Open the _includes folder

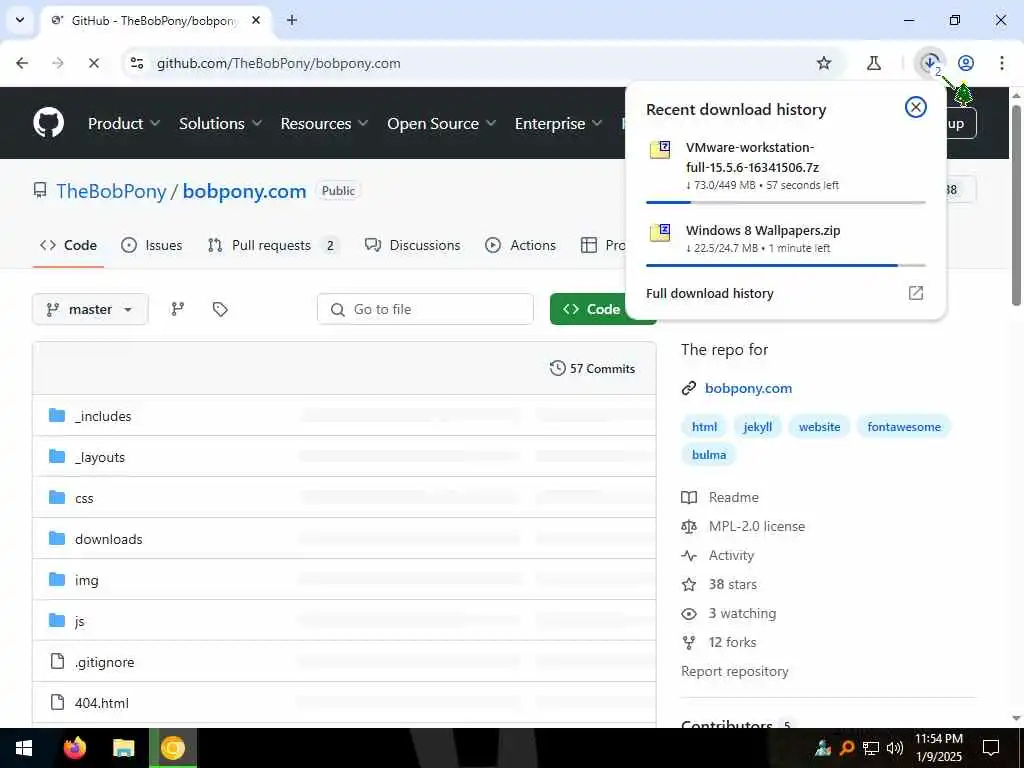point(103,416)
